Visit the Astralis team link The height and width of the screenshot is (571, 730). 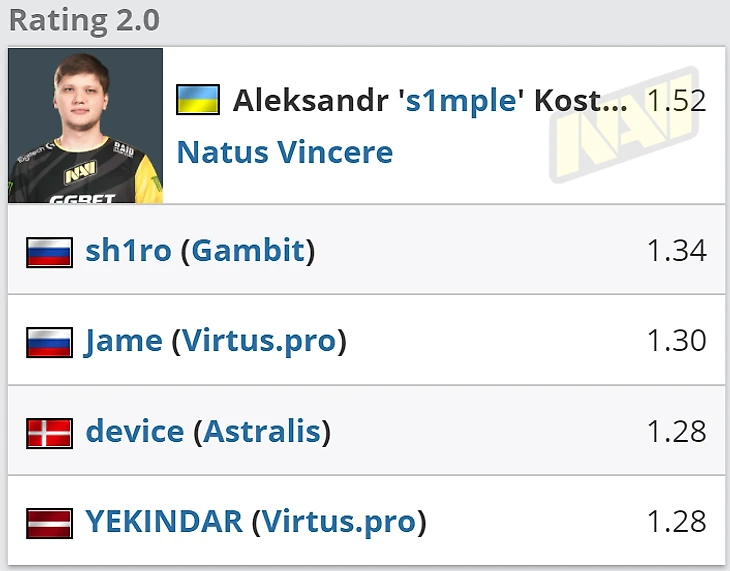click(262, 432)
